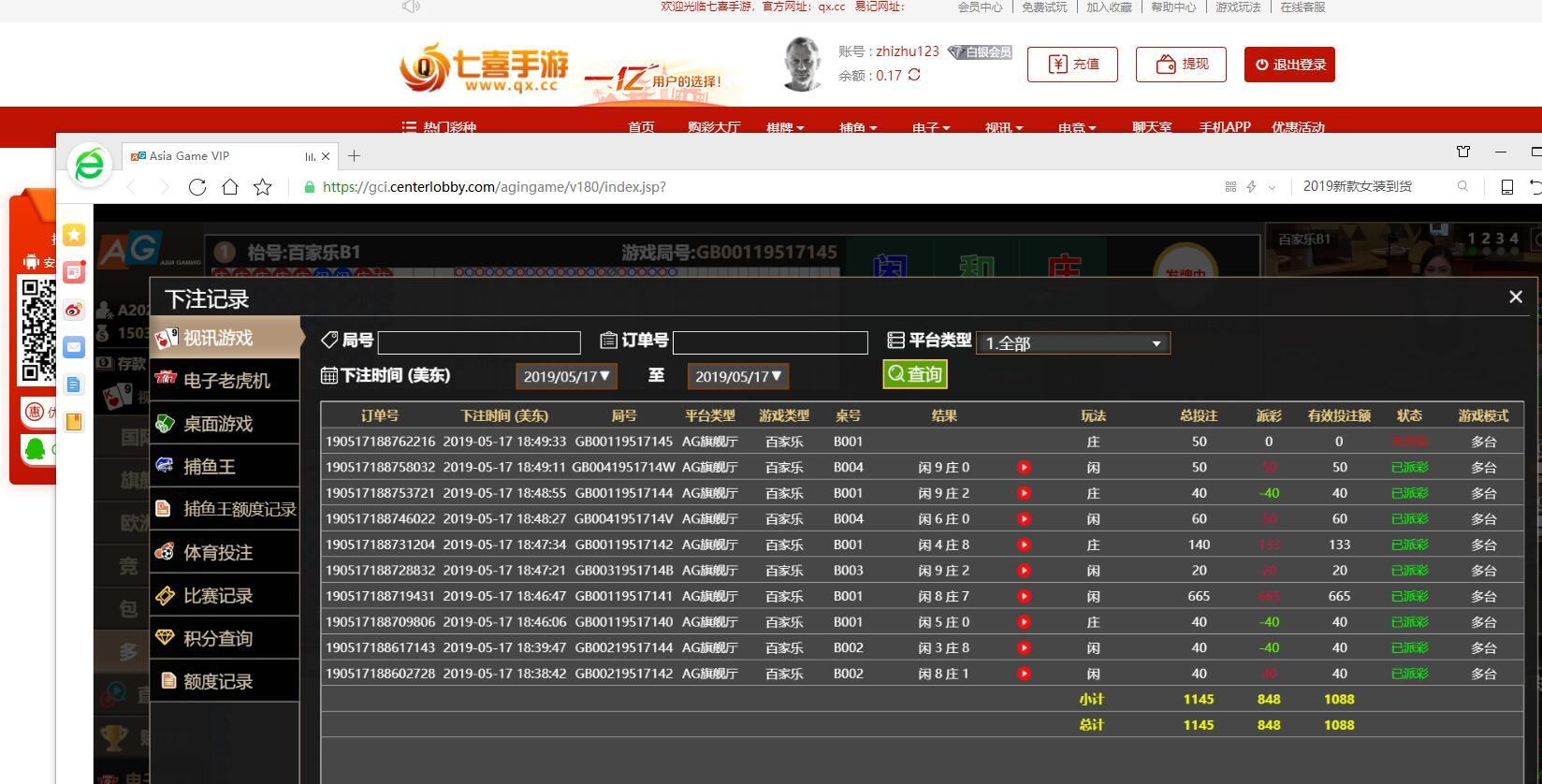Click the green 查询 search button

[x=915, y=374]
